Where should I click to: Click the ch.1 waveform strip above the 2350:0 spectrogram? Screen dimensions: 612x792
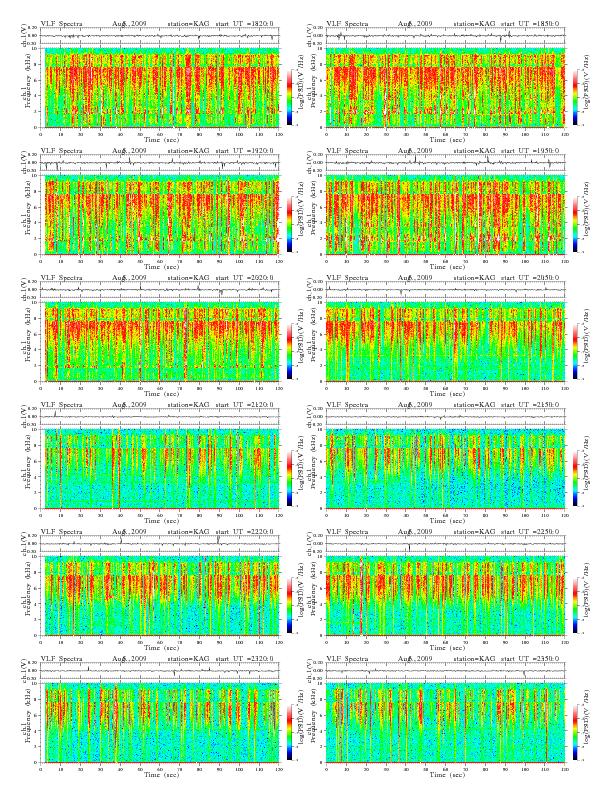click(445, 671)
